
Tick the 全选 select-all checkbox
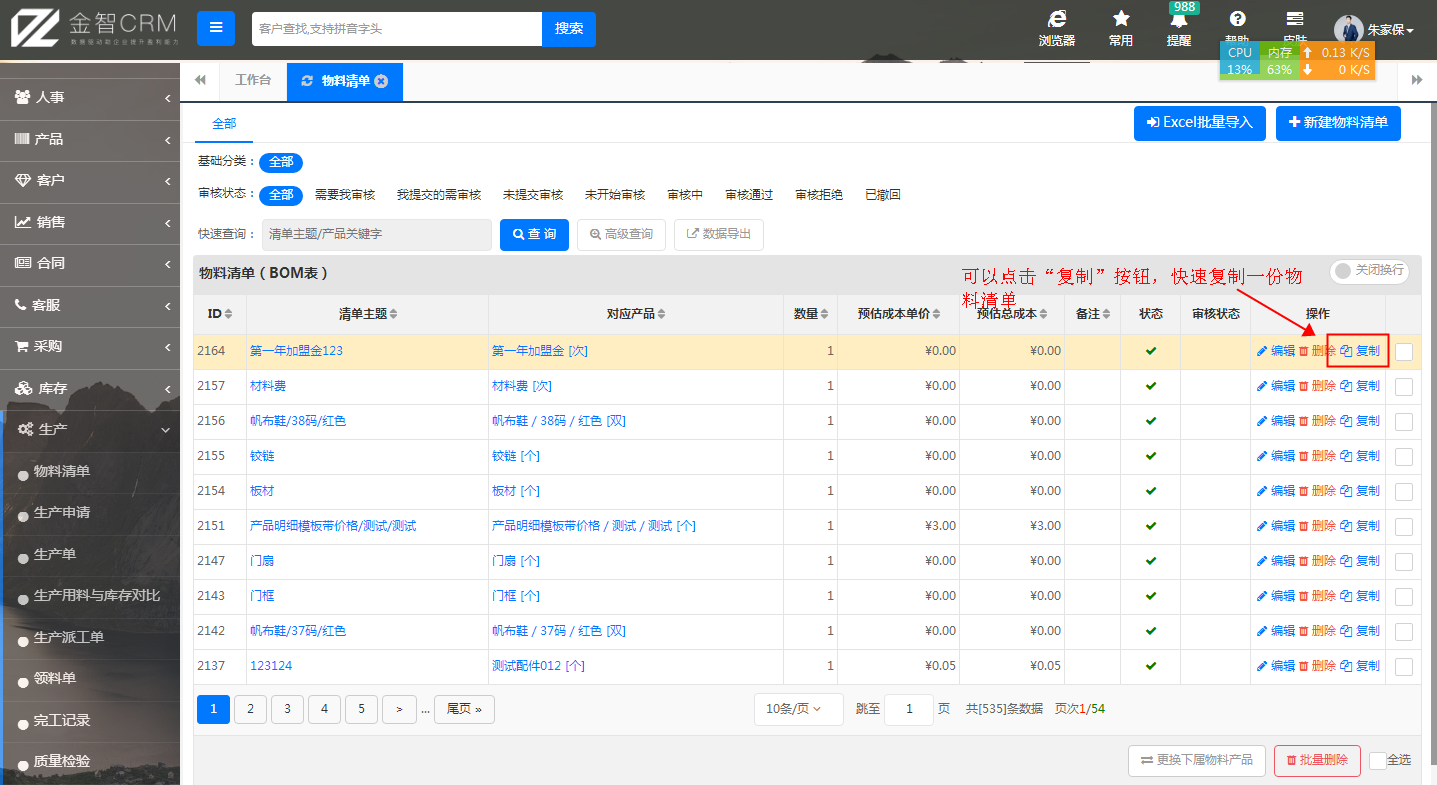(x=1378, y=761)
